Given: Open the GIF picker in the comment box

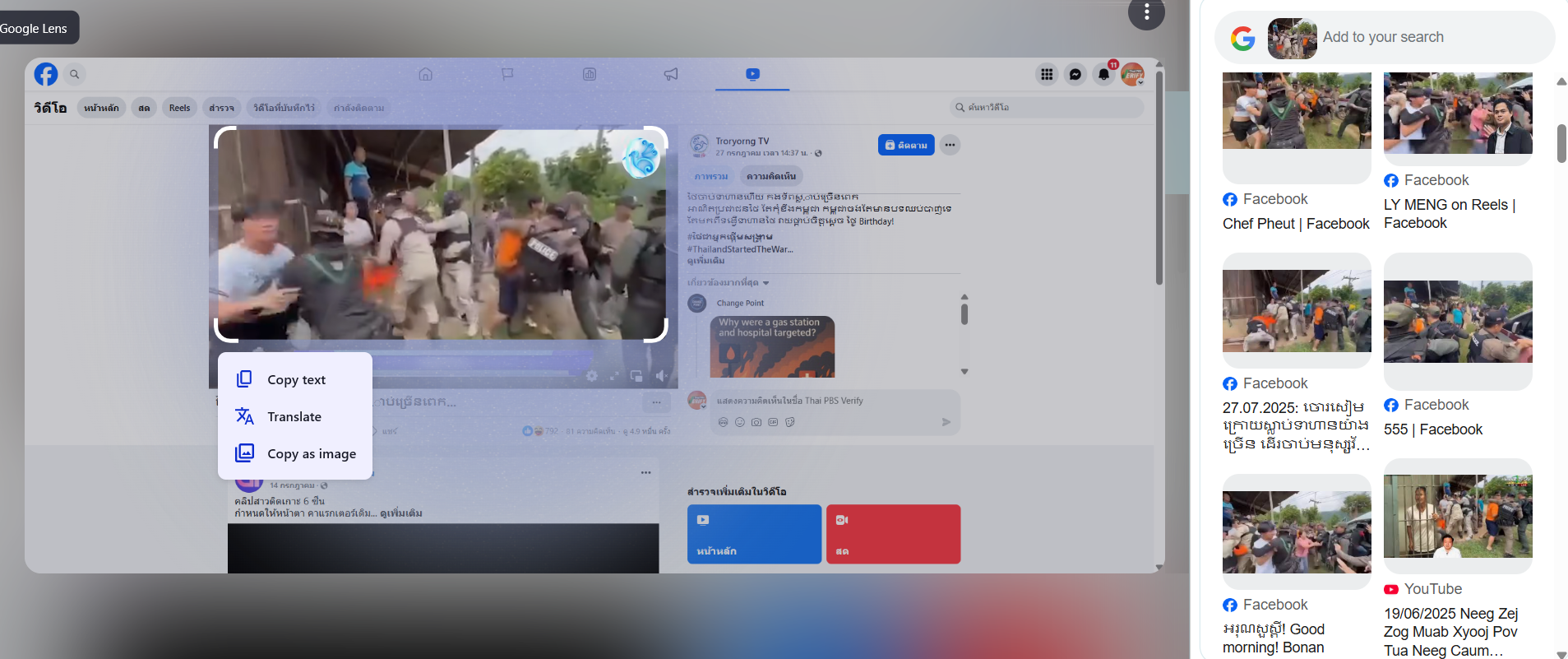Looking at the screenshot, I should pos(773,422).
